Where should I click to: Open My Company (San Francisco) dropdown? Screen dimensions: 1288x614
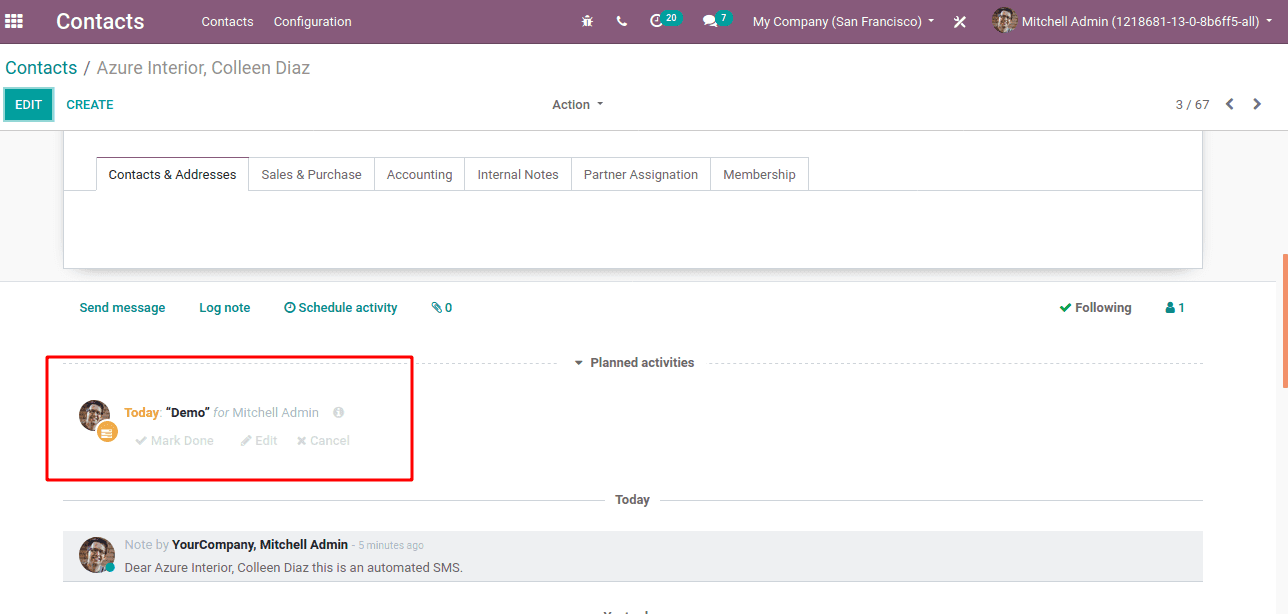pos(843,21)
